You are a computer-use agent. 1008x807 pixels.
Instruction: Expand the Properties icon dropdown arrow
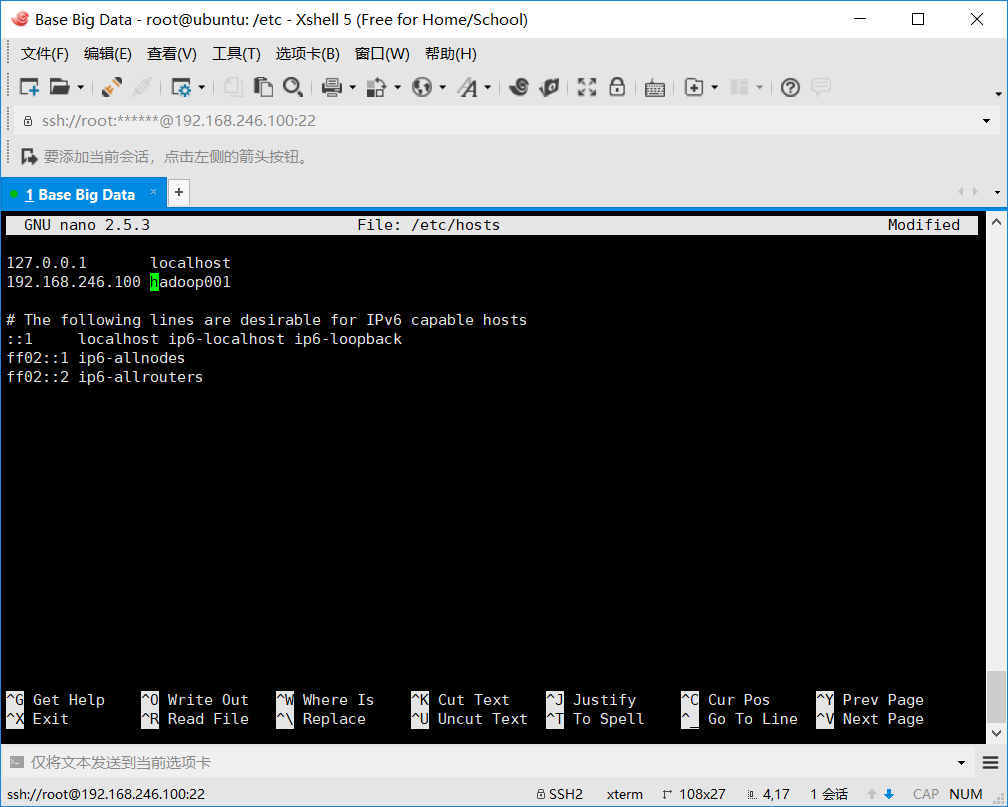coord(201,87)
